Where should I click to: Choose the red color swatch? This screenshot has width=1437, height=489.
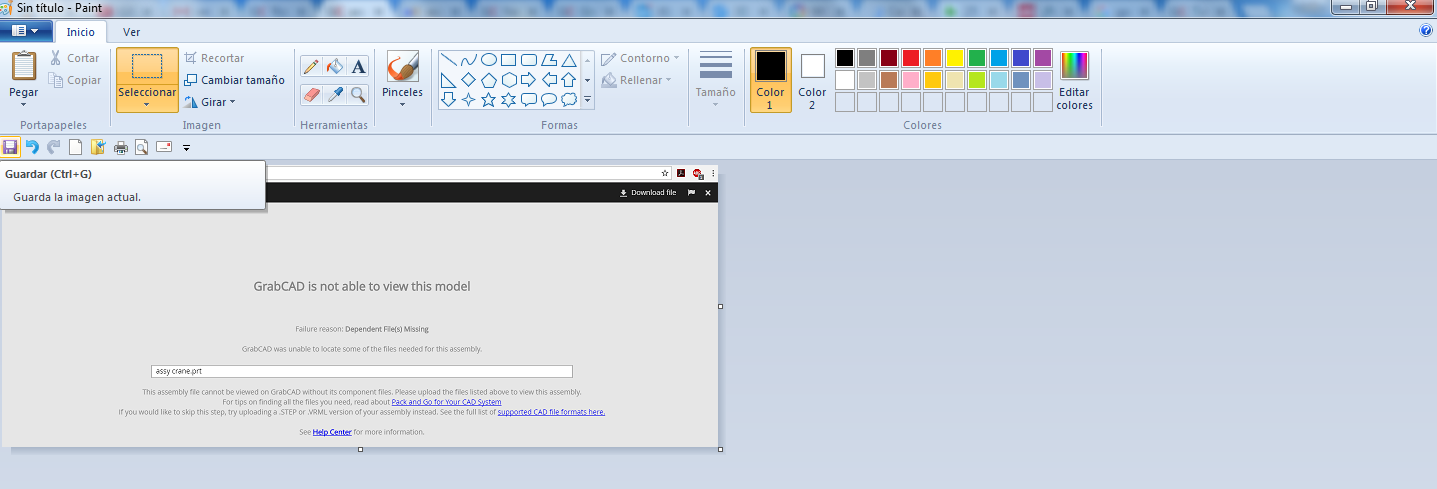911,58
